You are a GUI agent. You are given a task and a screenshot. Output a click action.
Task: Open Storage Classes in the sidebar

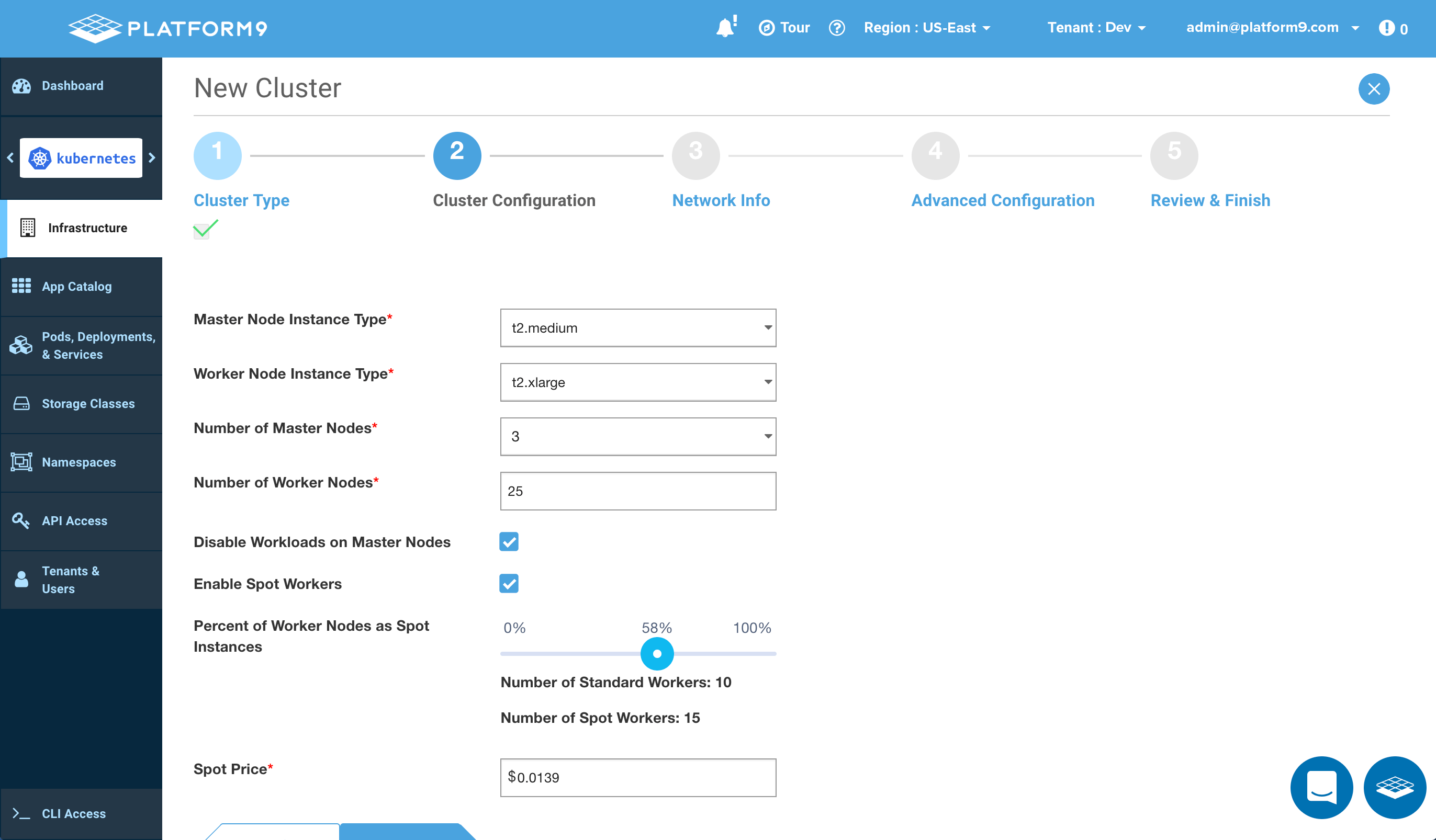[82, 404]
